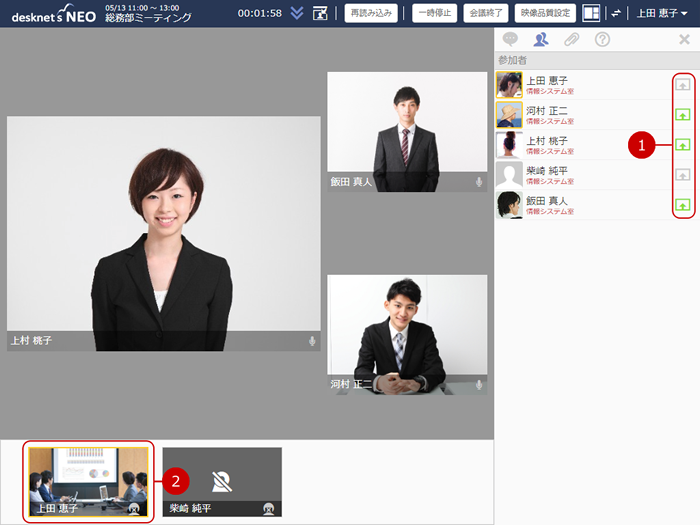Image resolution: width=700 pixels, height=525 pixels.
Task: Open 映像品質設定 video quality settings
Action: coord(545,13)
